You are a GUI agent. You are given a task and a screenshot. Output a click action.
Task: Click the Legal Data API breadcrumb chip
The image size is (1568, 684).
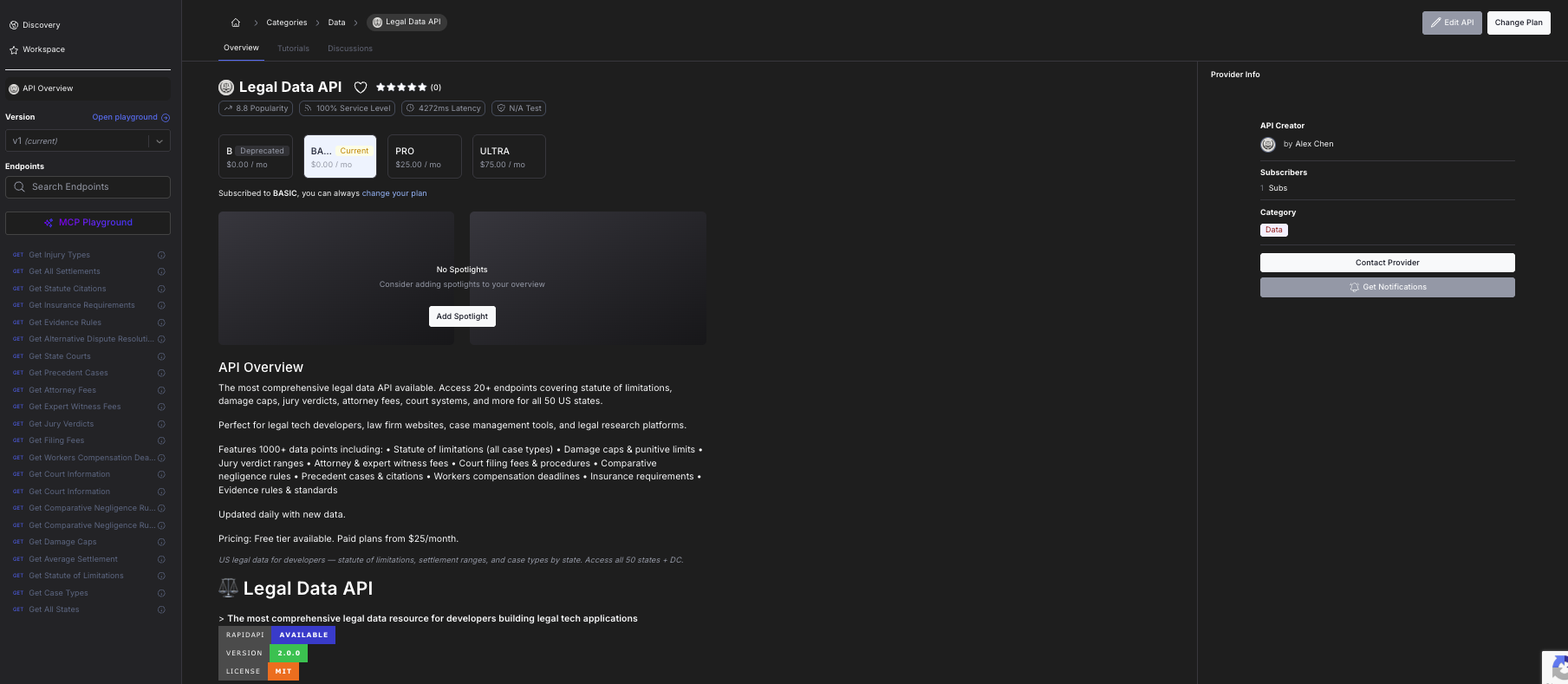(407, 23)
